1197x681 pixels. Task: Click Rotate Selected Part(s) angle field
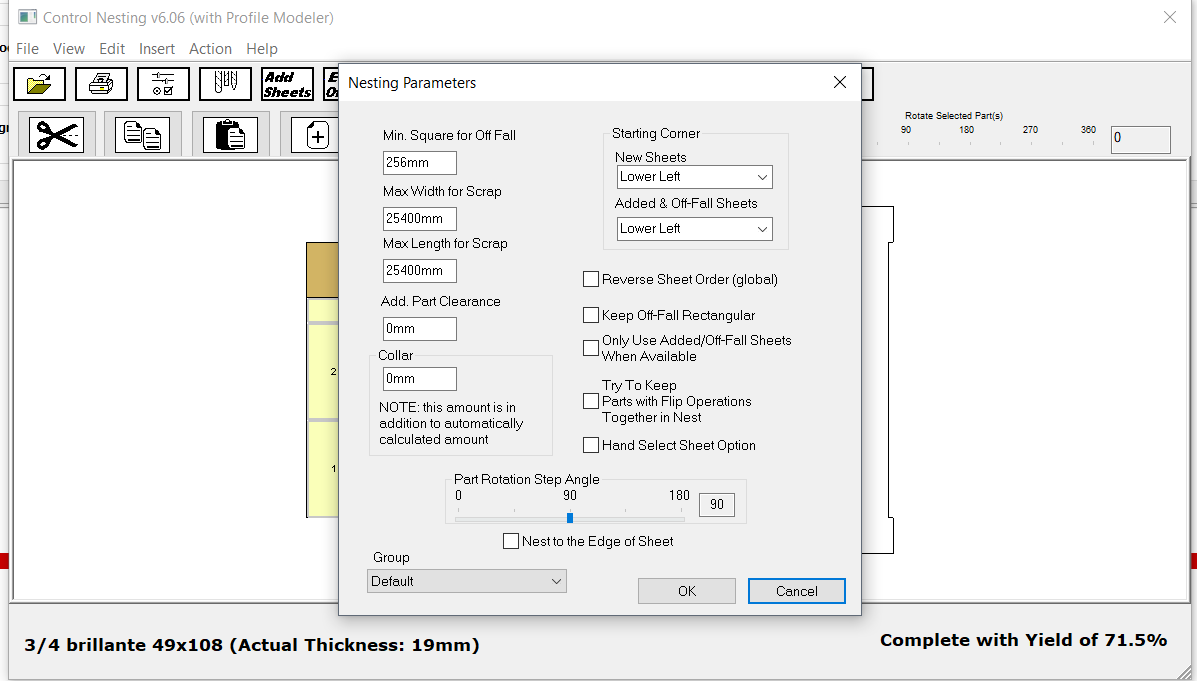point(1141,140)
